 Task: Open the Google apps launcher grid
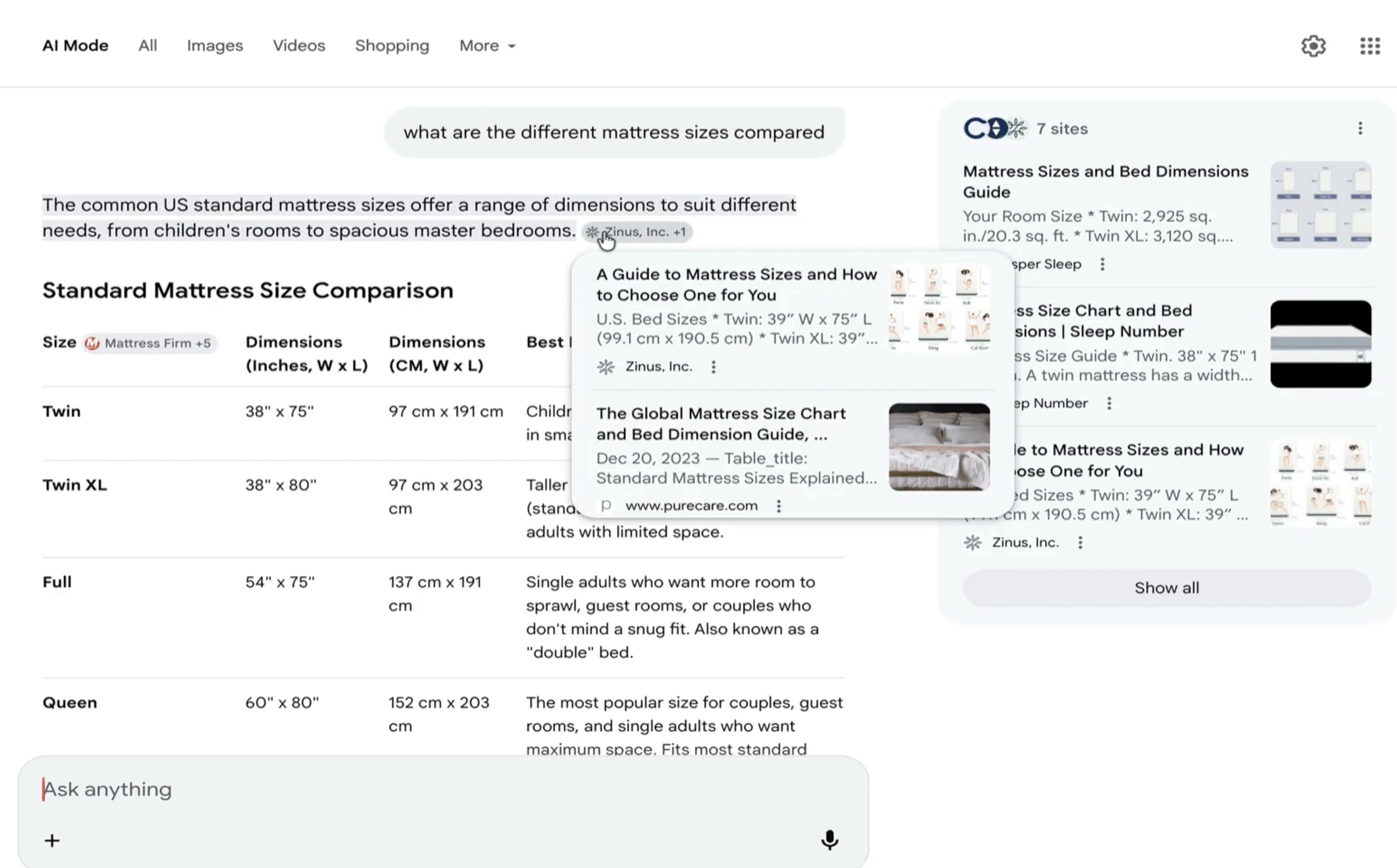coord(1370,45)
